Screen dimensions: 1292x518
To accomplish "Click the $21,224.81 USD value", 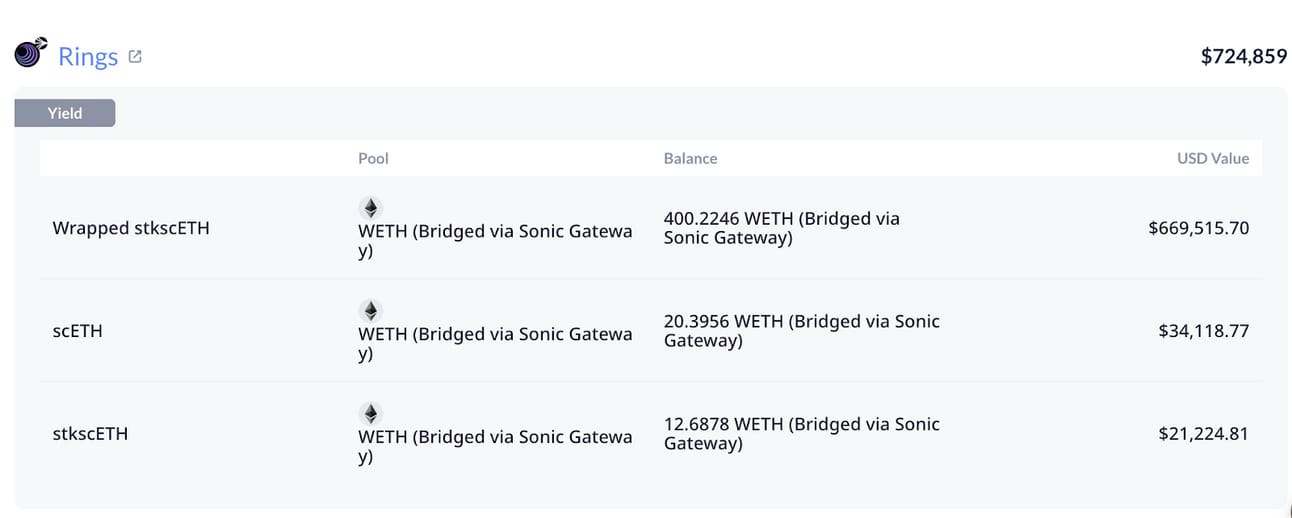I will (x=1204, y=434).
